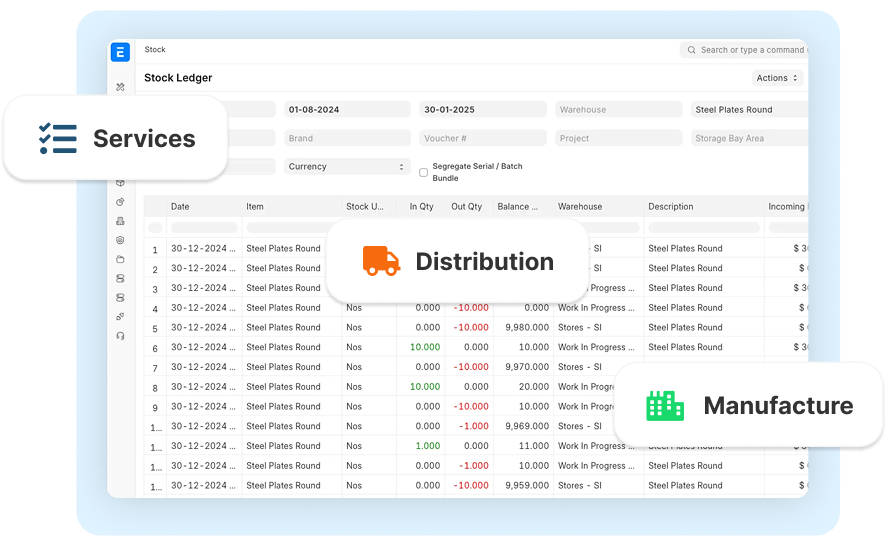Open the tools icon in the sidebar

[x=121, y=87]
